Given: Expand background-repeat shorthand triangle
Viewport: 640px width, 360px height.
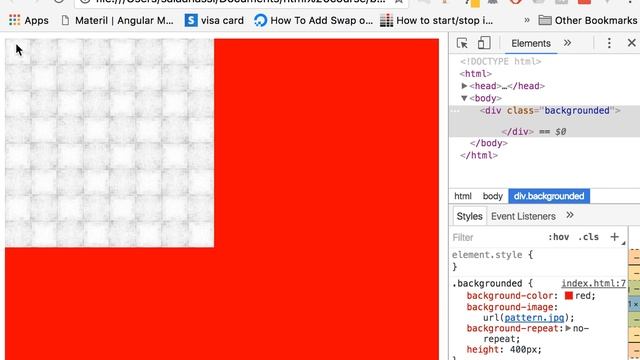Looking at the screenshot, I should click(x=568, y=328).
